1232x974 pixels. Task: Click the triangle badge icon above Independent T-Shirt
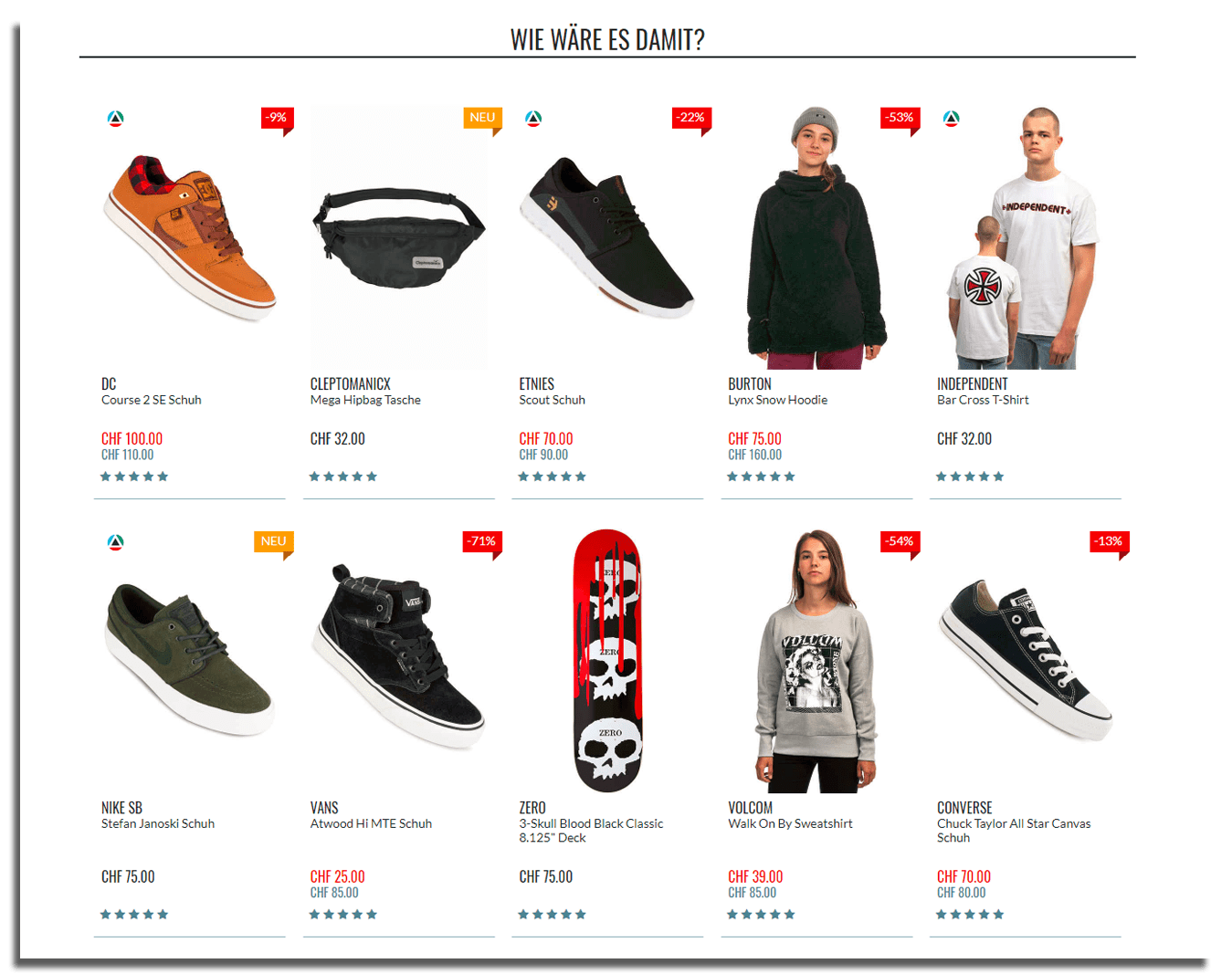952,119
